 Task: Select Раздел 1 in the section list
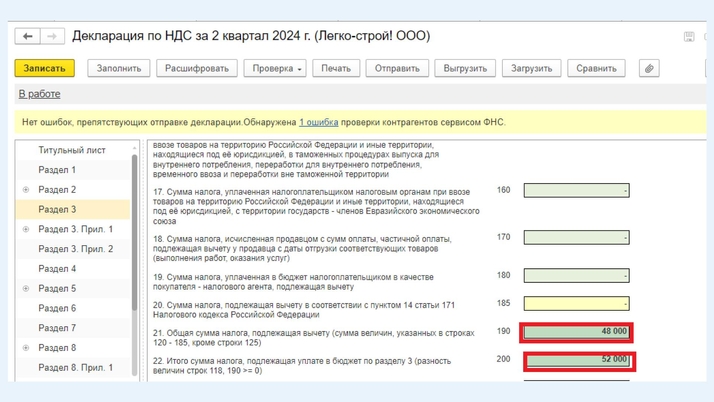point(57,170)
